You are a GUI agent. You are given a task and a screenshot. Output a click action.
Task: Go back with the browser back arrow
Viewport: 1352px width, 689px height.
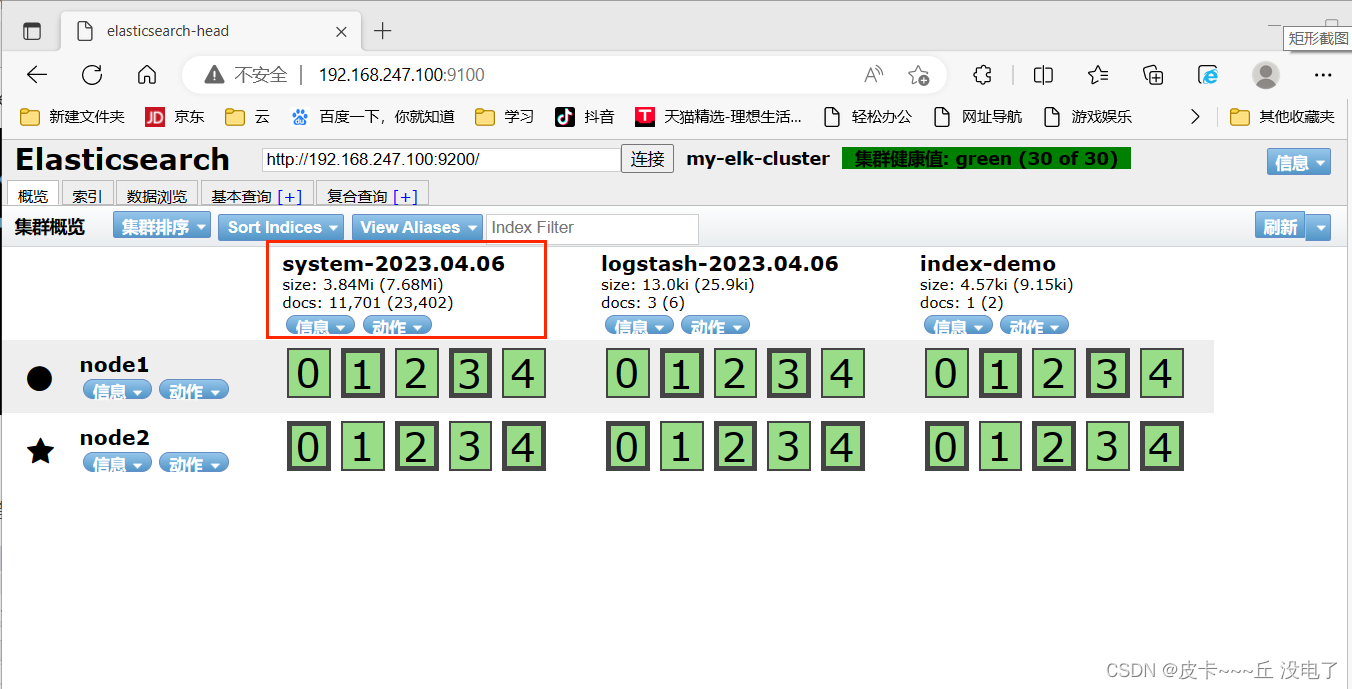point(37,75)
